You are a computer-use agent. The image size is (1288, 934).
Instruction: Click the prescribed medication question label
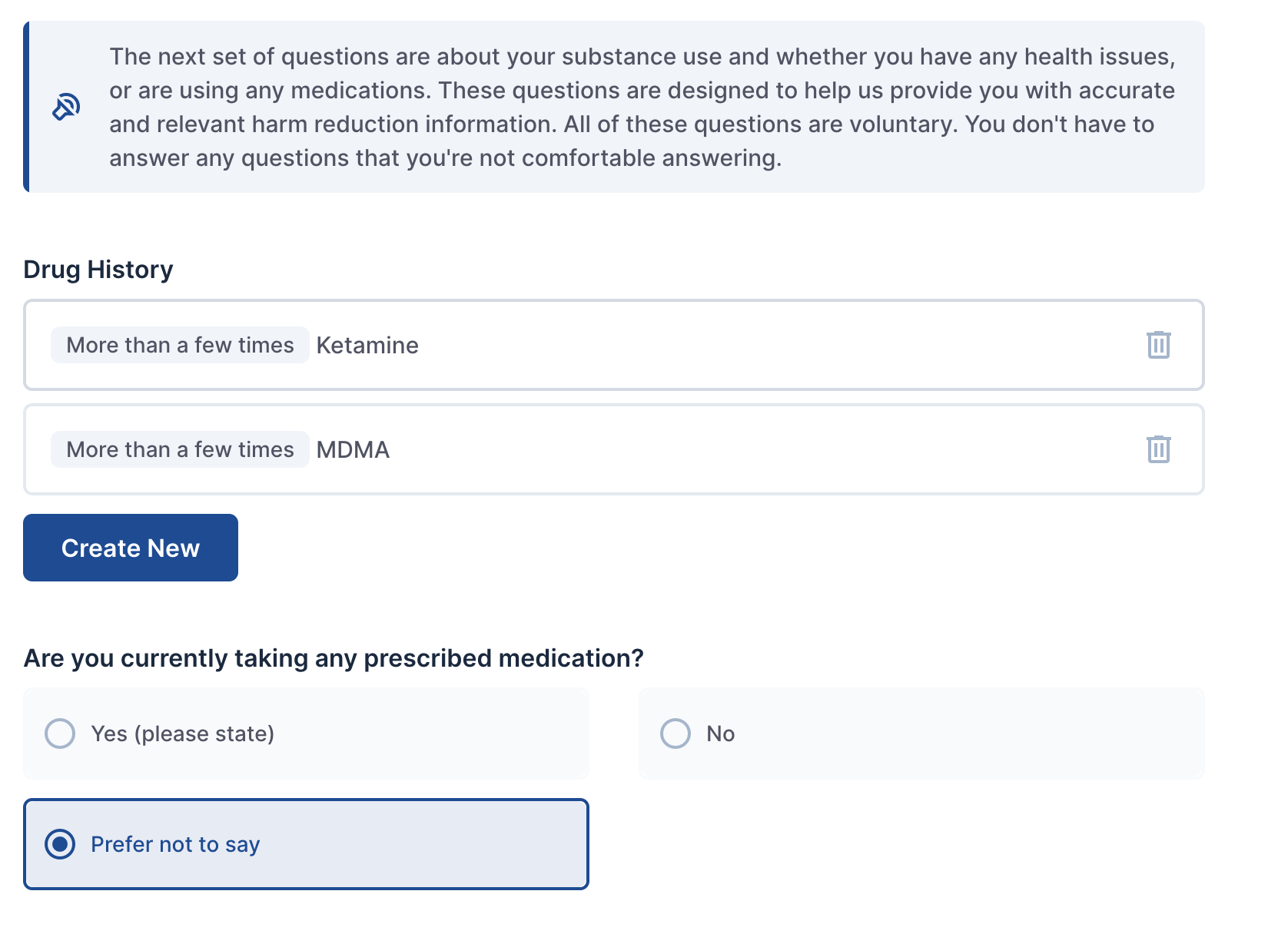tap(334, 658)
